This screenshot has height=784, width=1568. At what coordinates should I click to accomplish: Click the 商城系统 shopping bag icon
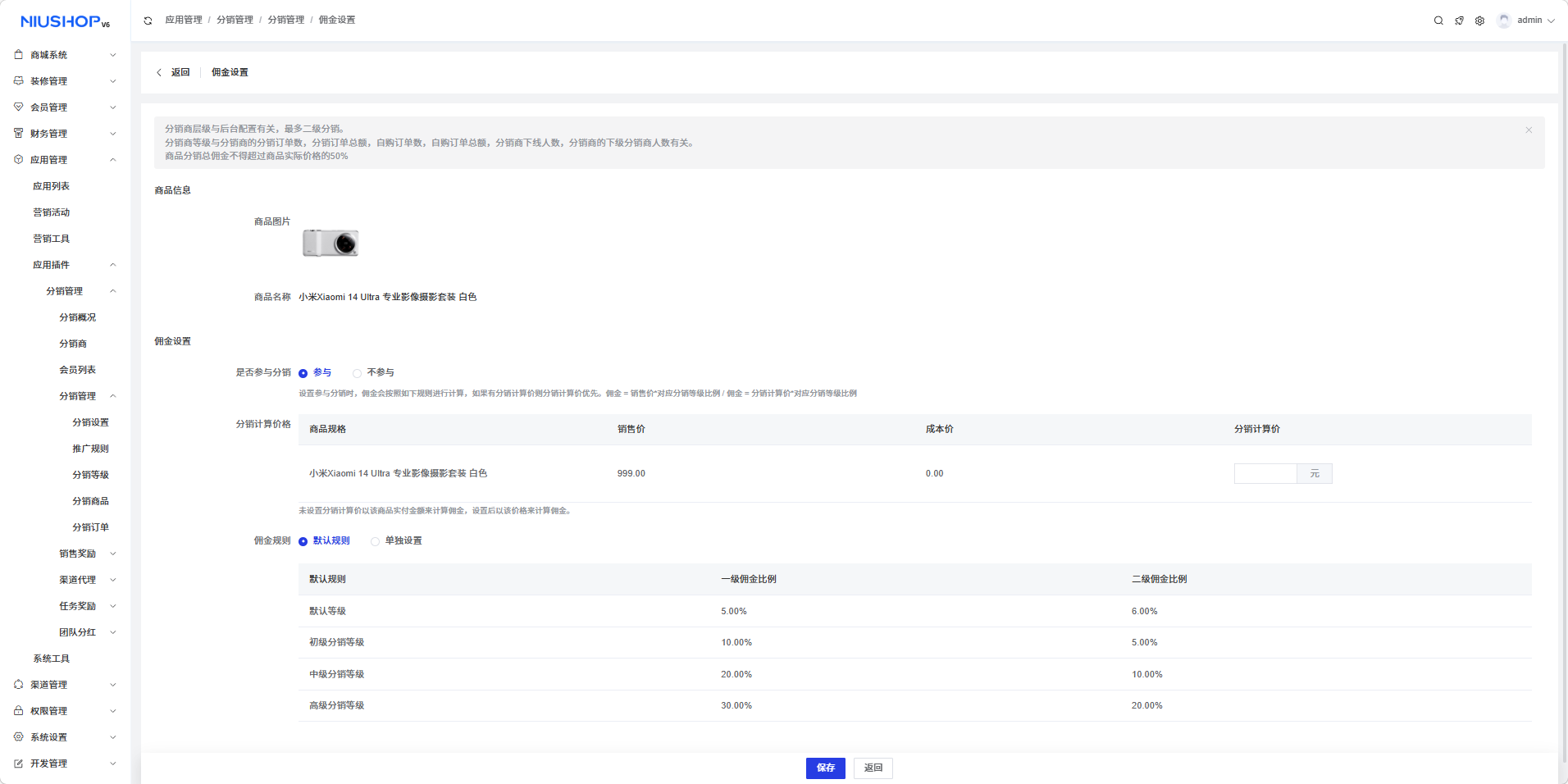click(18, 55)
